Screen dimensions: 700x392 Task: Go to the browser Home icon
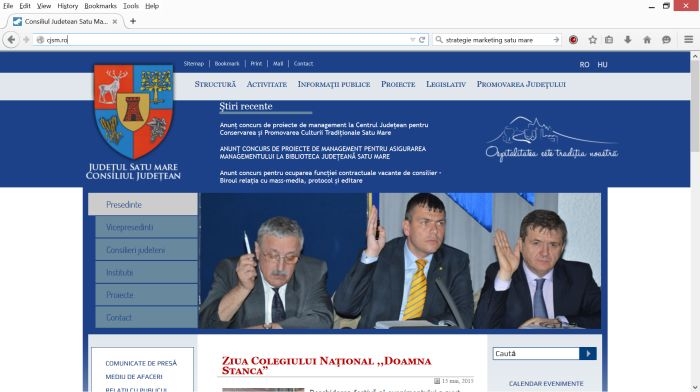coord(647,40)
